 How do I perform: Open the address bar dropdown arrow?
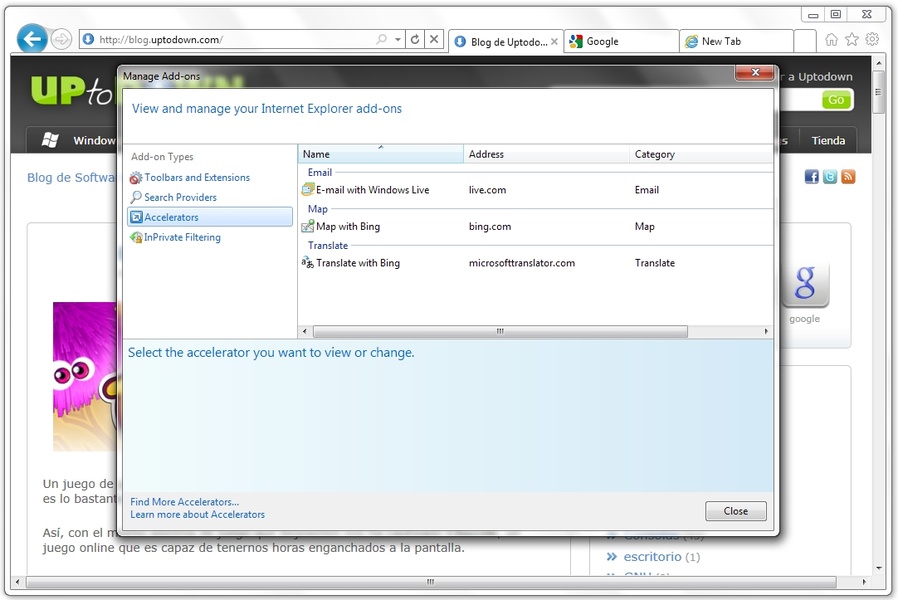coord(398,40)
